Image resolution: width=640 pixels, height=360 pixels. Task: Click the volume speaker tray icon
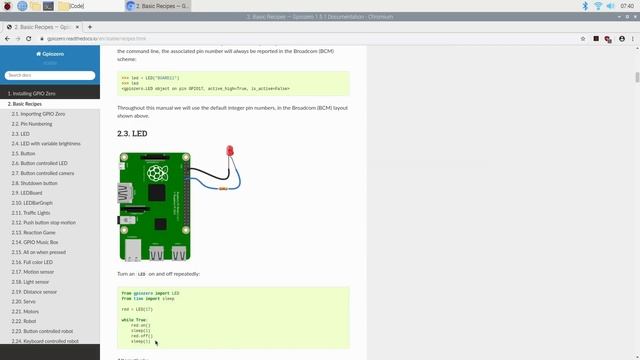610,6
